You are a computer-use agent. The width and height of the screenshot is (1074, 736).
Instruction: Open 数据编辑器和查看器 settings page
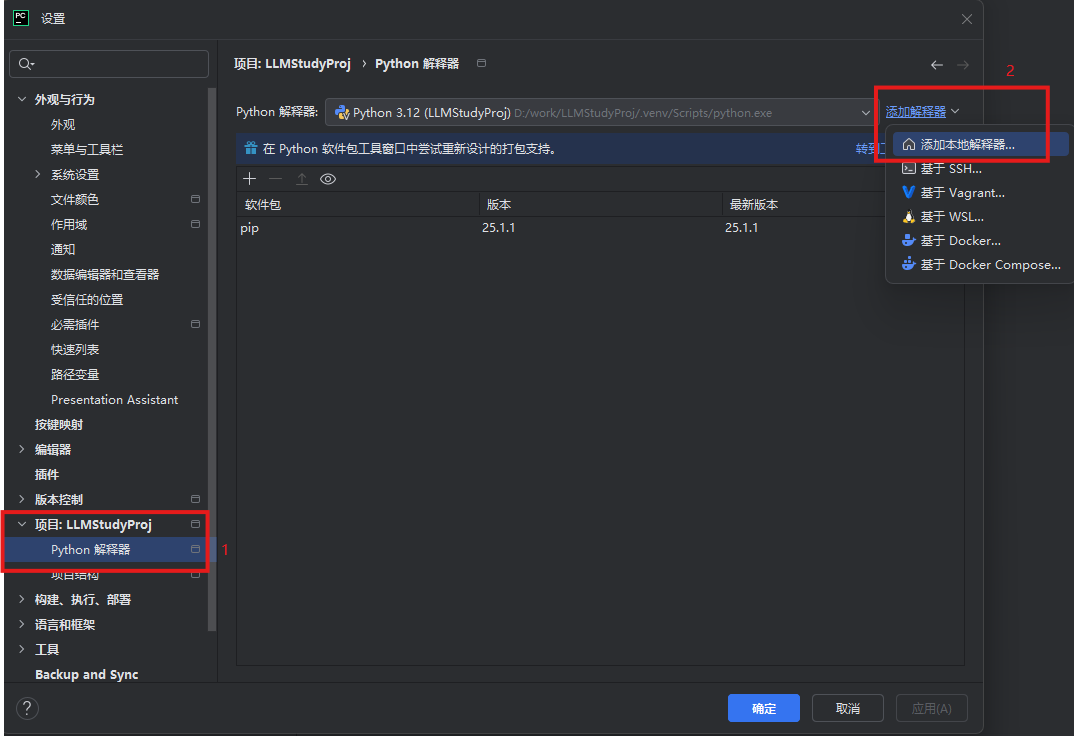(x=105, y=275)
